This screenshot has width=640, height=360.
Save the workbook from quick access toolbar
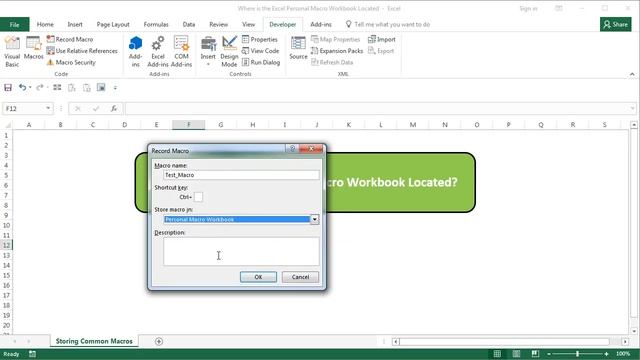click(8, 87)
